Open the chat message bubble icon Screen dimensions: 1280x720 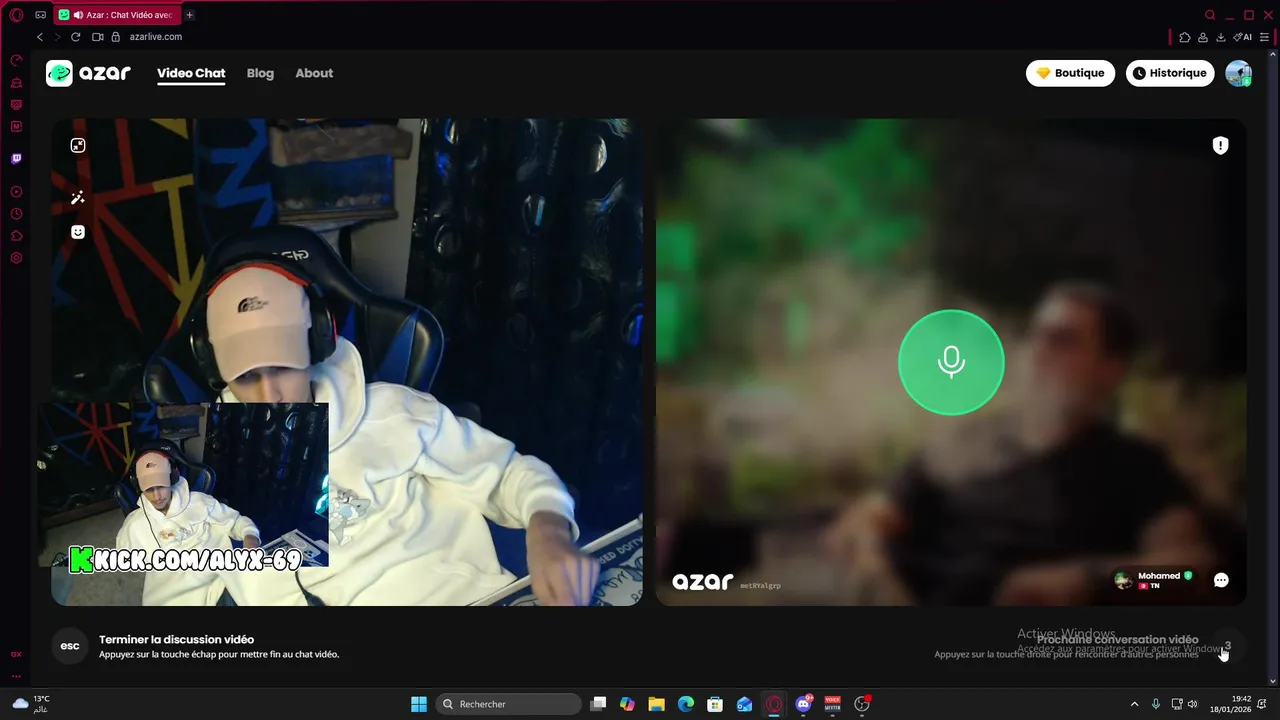1221,580
